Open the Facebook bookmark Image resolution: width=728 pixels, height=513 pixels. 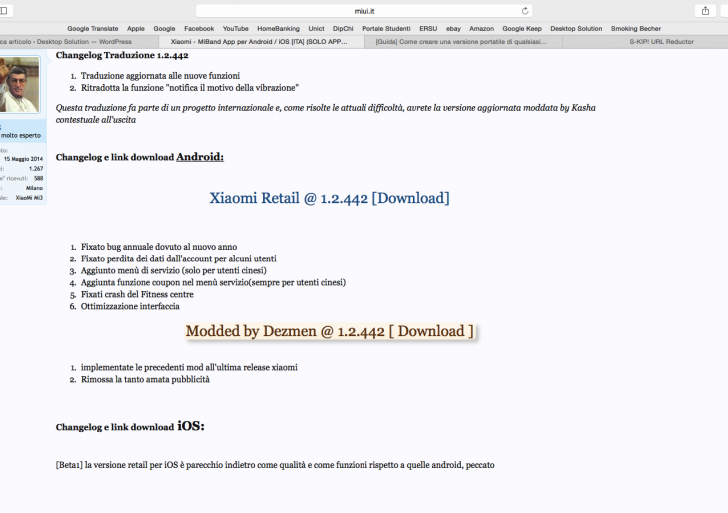(x=199, y=28)
